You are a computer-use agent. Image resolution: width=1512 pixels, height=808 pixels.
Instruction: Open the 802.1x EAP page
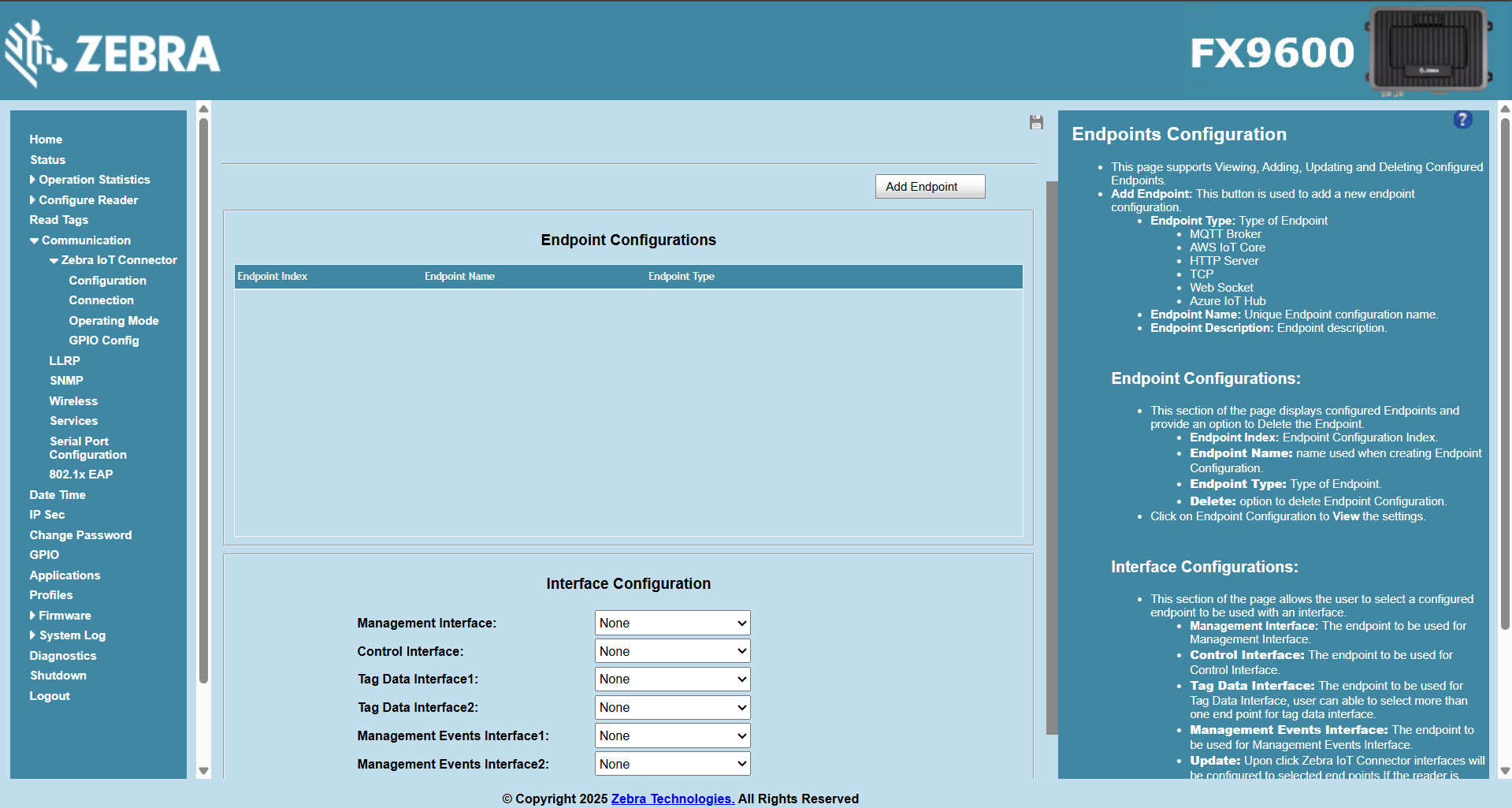click(x=81, y=475)
